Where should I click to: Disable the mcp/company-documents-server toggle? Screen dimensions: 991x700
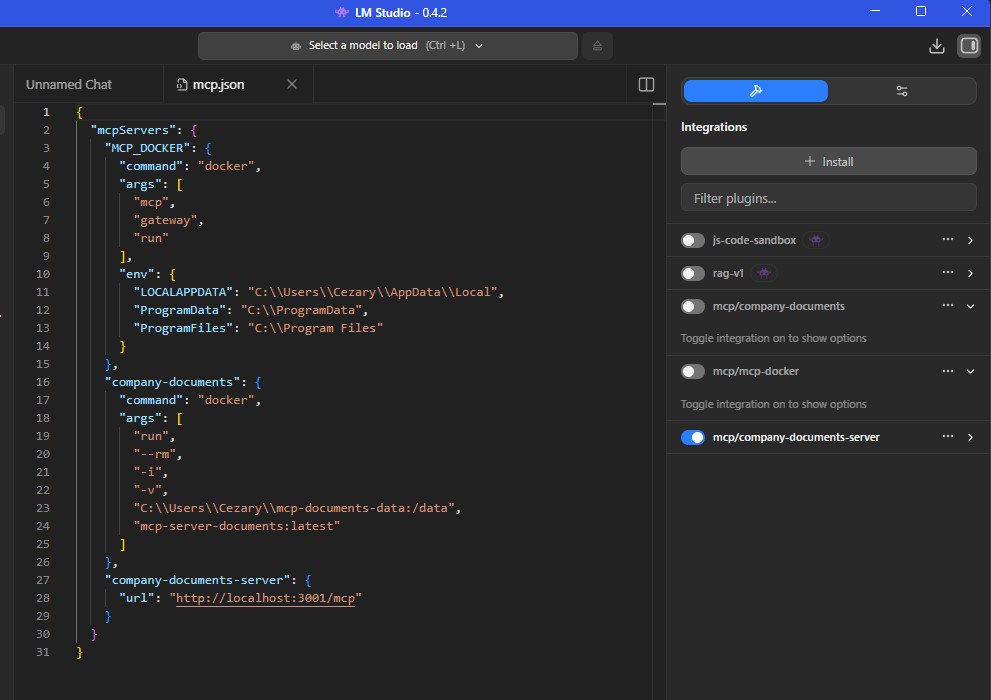pos(693,437)
